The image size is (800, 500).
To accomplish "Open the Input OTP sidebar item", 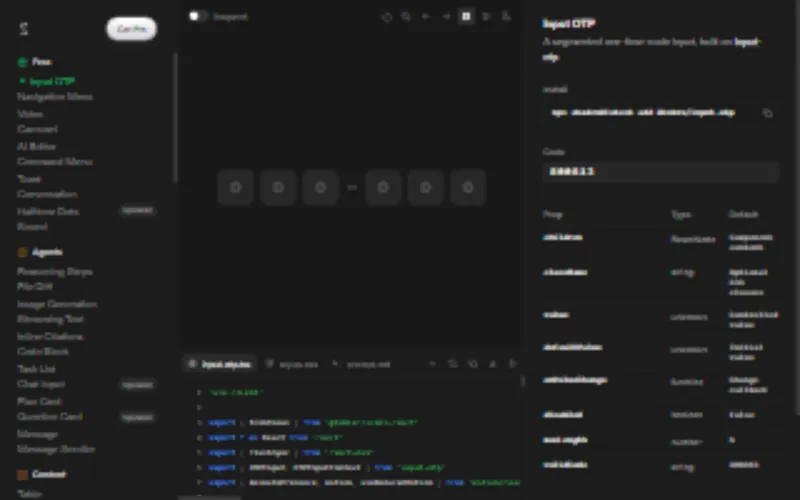I will click(52, 81).
